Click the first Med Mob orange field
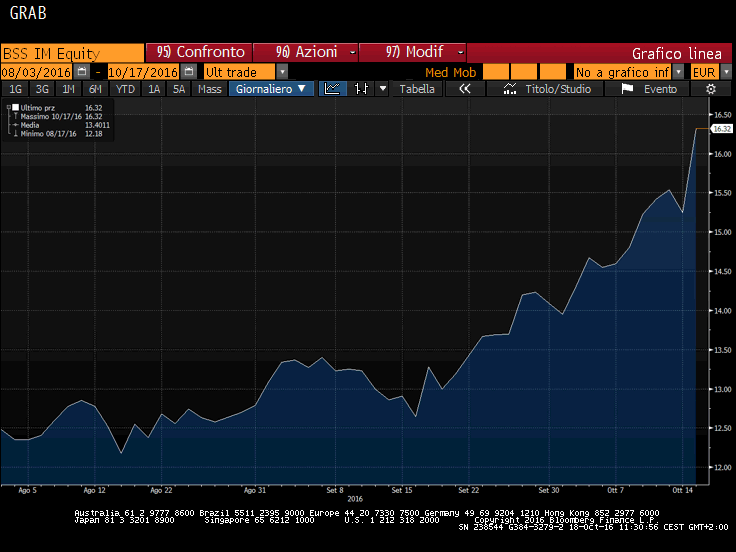 pyautogui.click(x=496, y=72)
